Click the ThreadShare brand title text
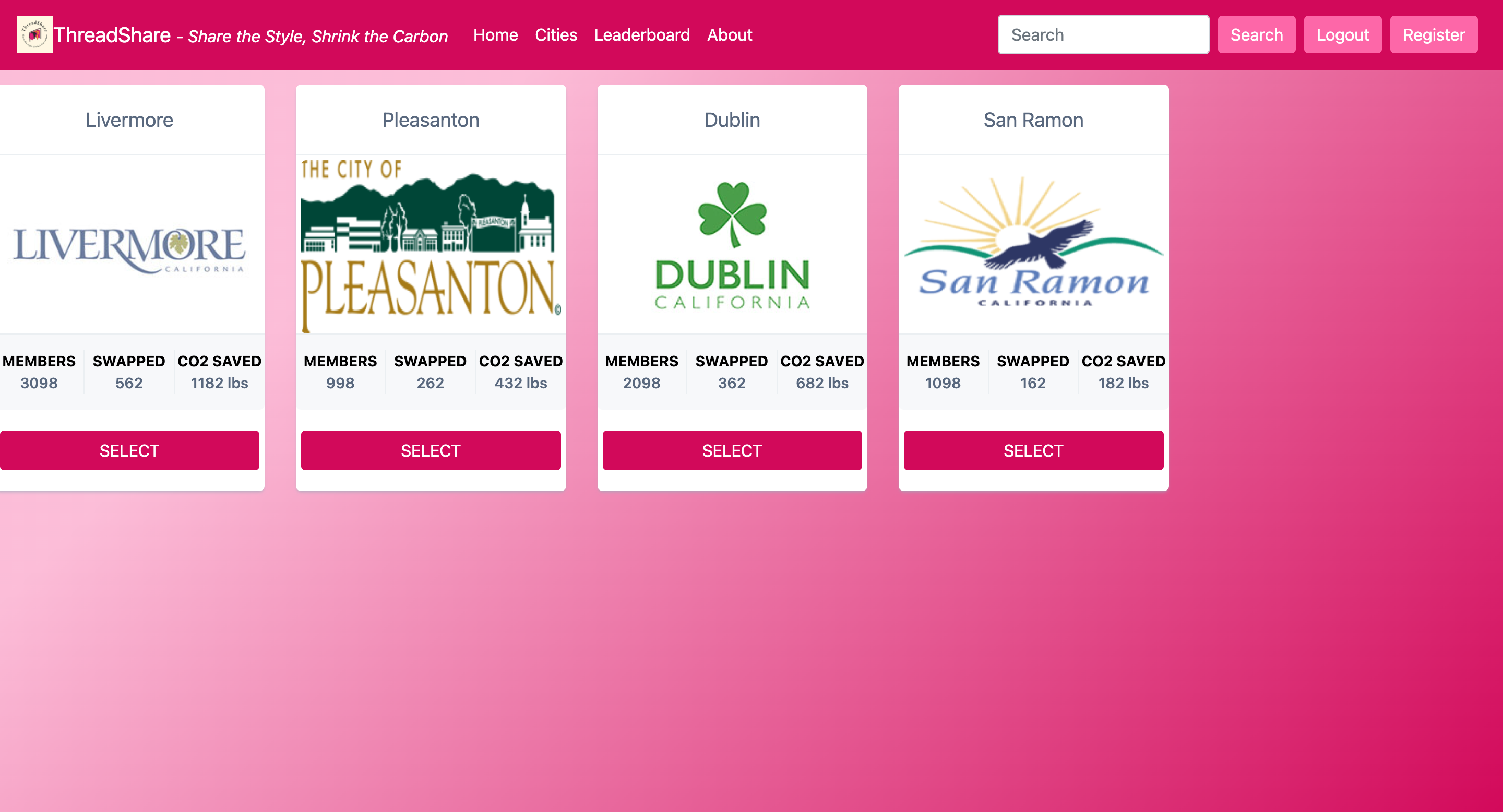 tap(112, 35)
